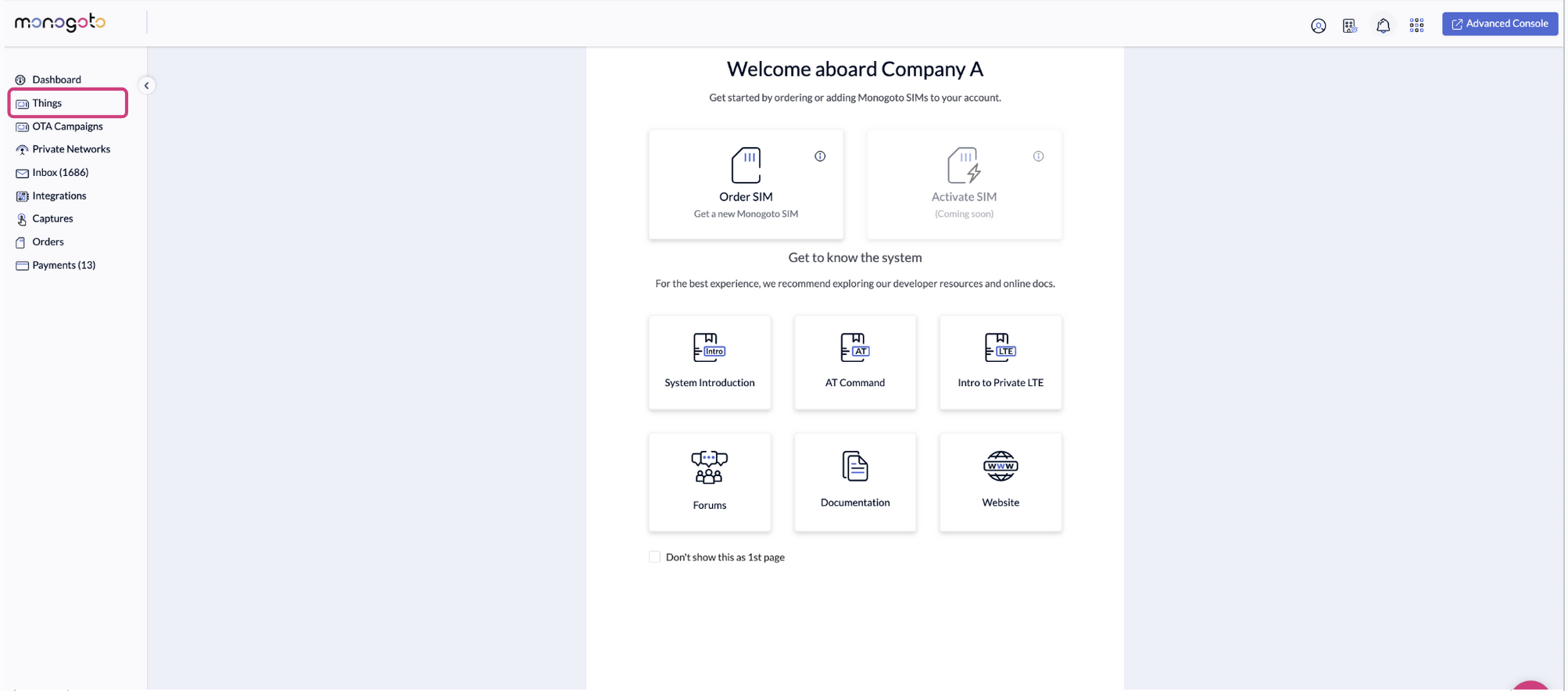Open the System Introduction guide card
The image size is (1568, 691).
click(x=709, y=363)
